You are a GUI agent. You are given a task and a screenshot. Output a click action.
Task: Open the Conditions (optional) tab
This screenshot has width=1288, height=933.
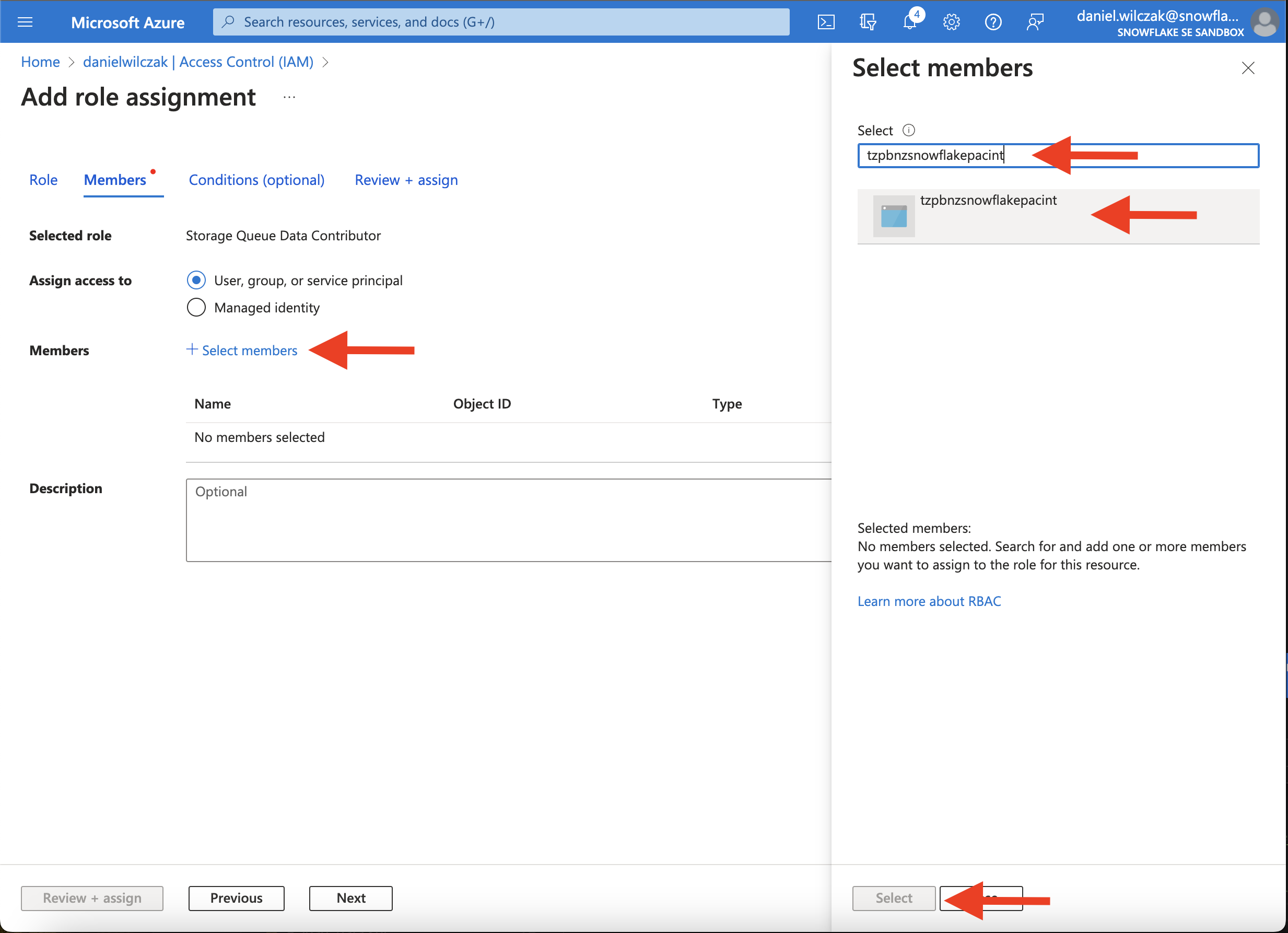[x=256, y=180]
